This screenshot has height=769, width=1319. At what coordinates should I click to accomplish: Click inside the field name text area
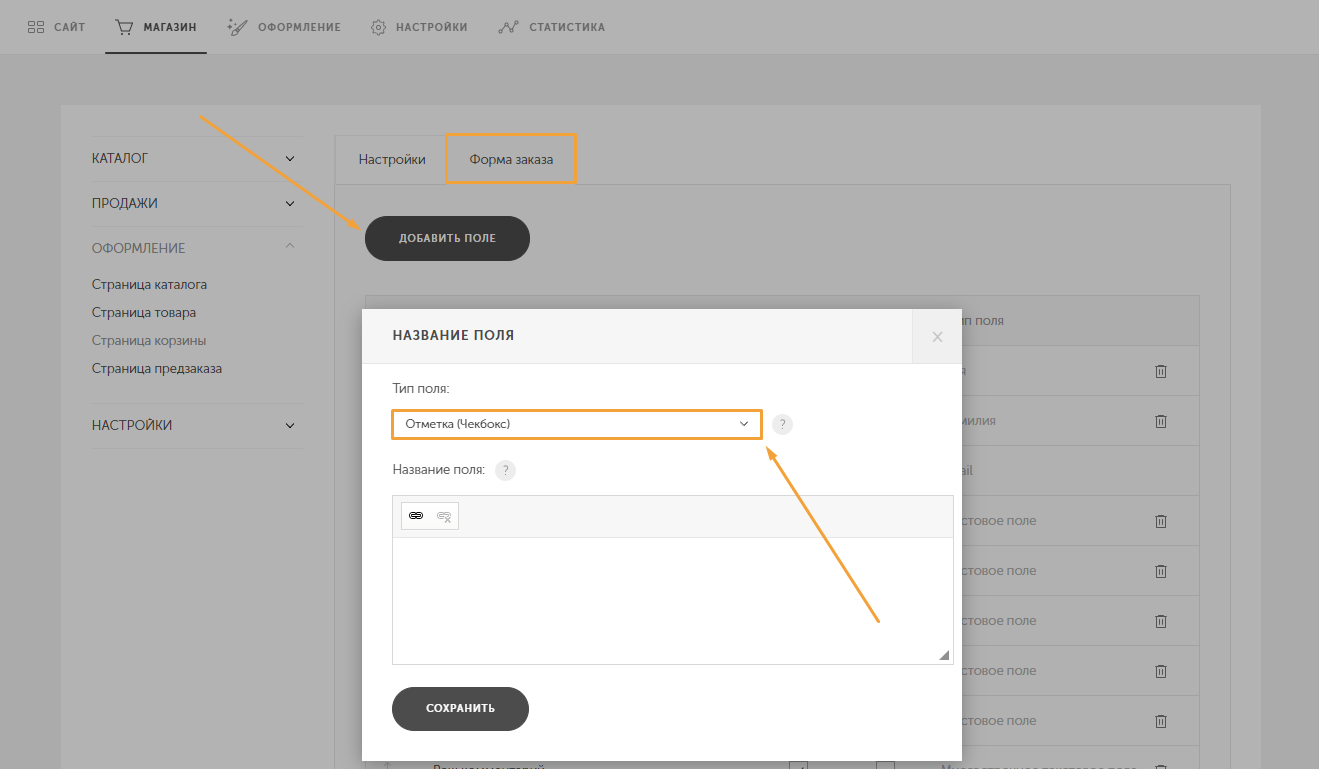coord(672,600)
